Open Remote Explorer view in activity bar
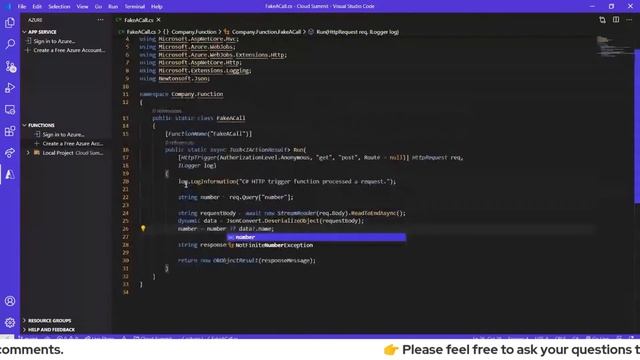Screen dimensions: 640x360 (10, 109)
